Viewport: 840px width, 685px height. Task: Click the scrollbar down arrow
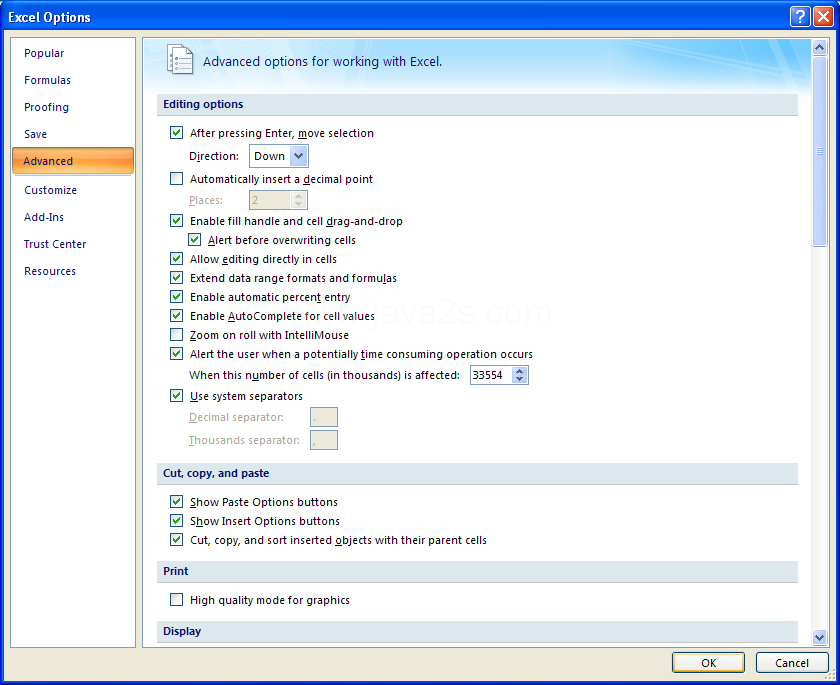[x=819, y=637]
